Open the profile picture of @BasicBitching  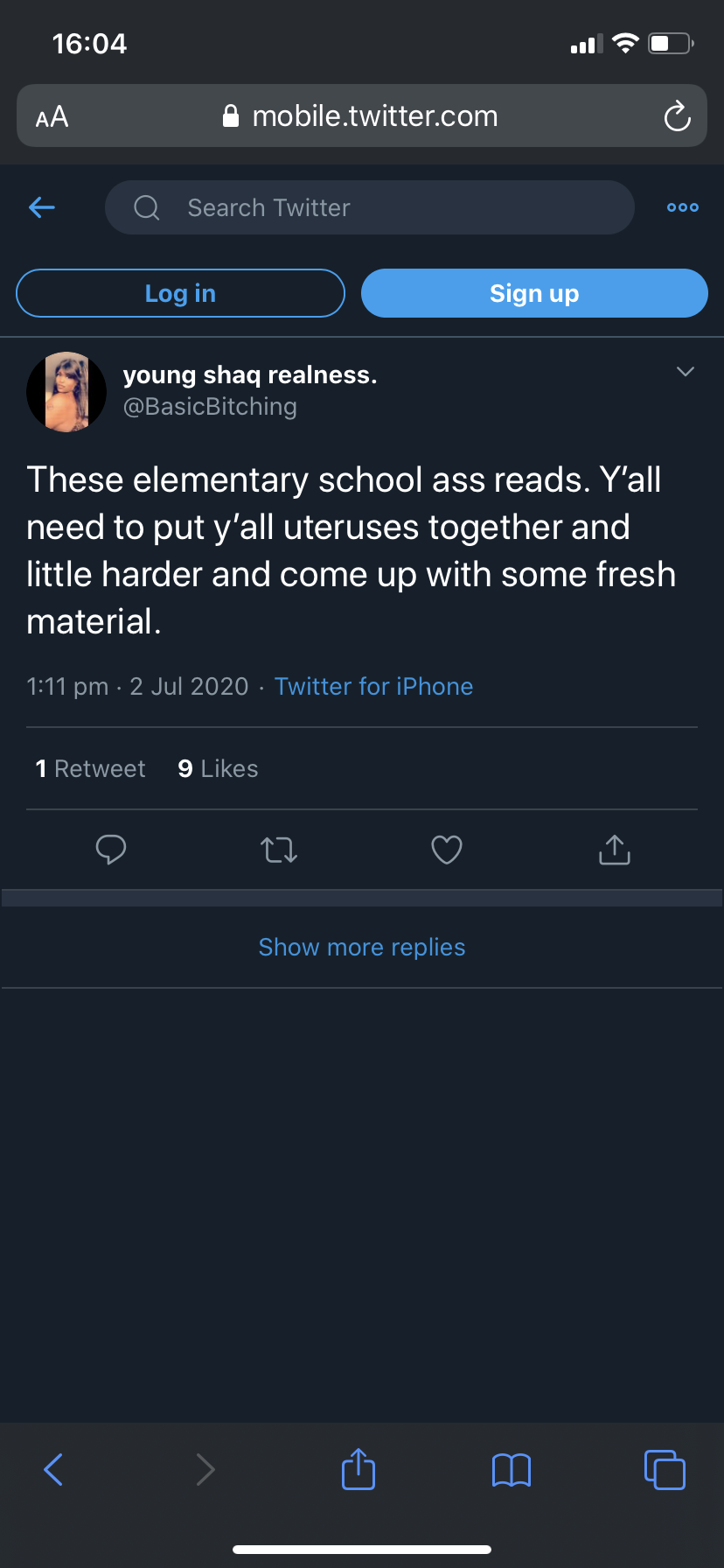66,391
